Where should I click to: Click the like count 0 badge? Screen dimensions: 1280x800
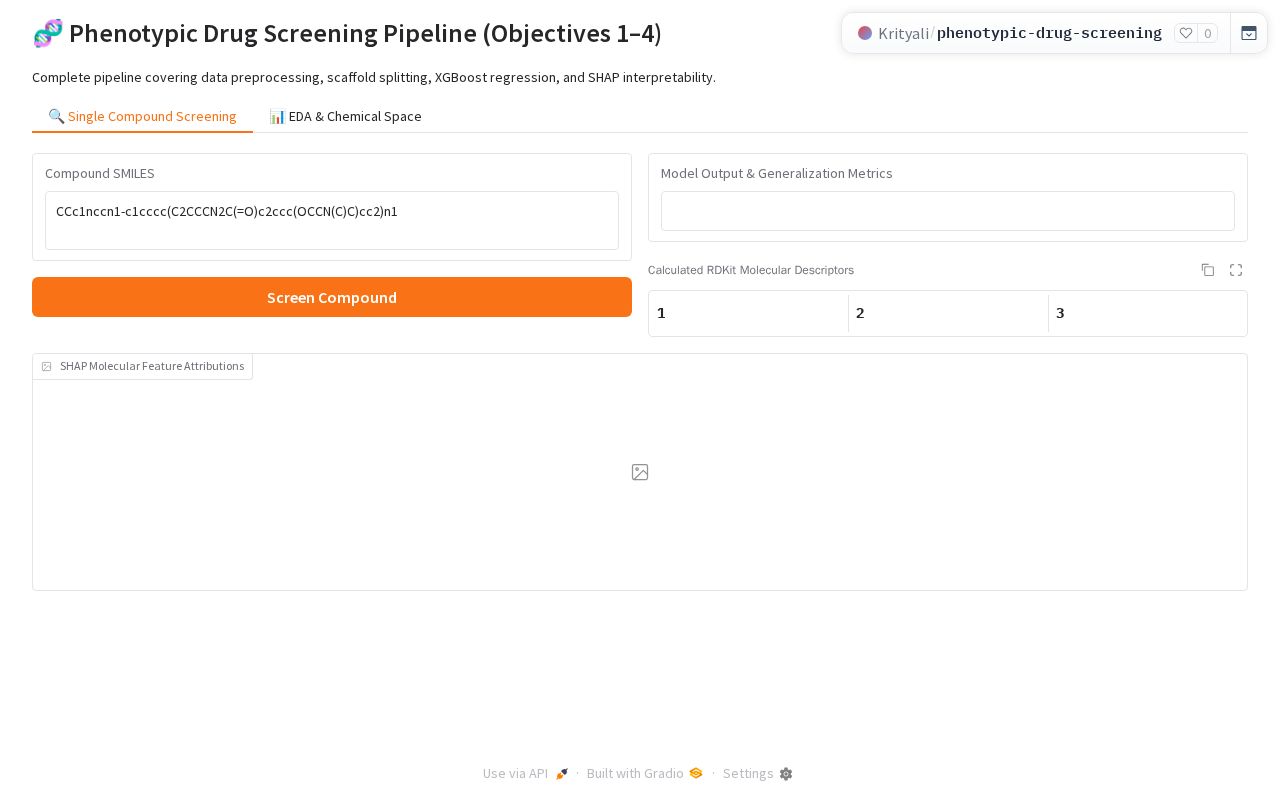(x=1208, y=33)
